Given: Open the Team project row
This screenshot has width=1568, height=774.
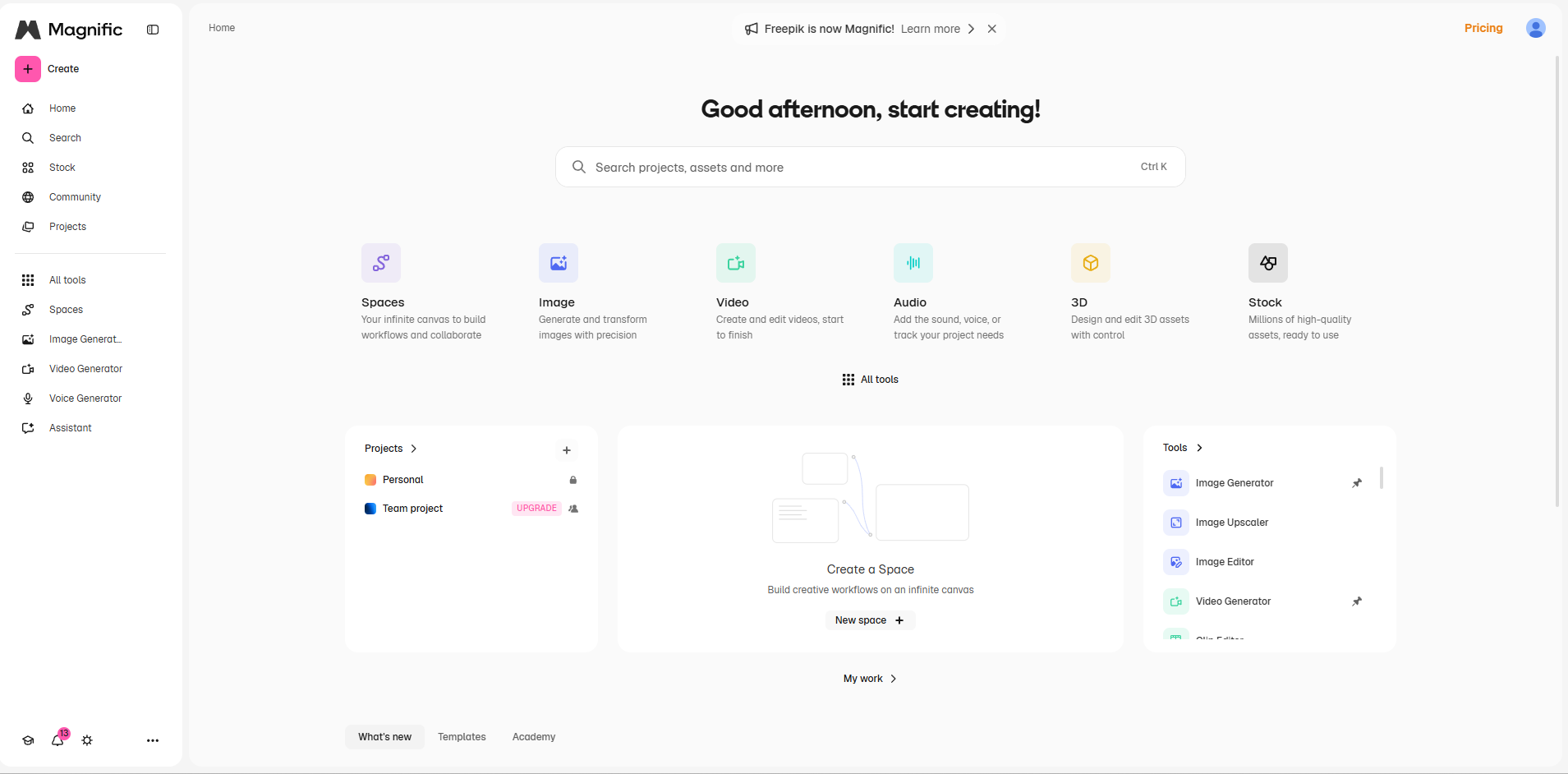Looking at the screenshot, I should coord(471,509).
